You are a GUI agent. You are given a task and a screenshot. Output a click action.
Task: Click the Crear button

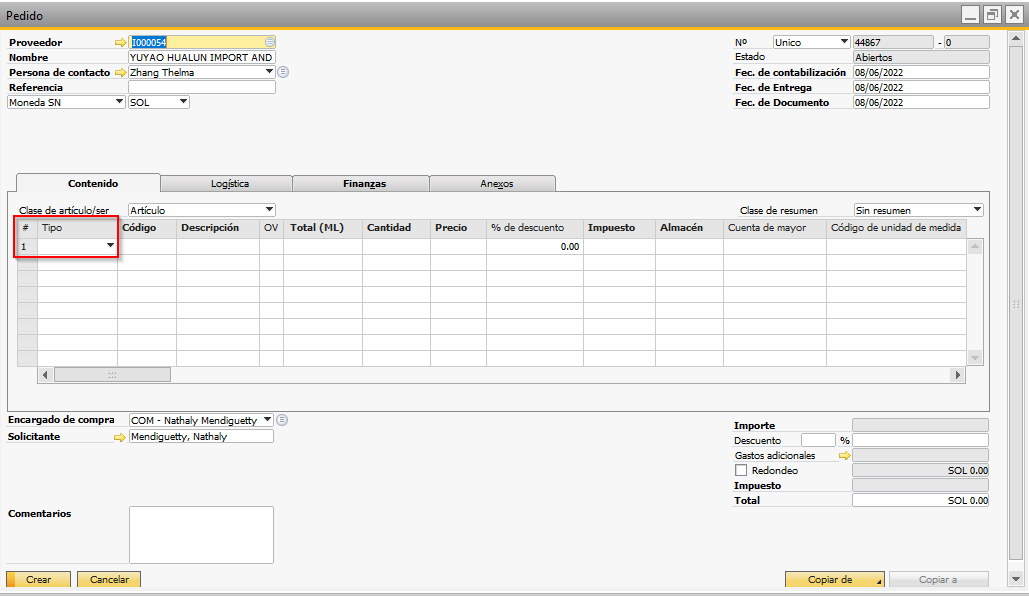tap(38, 579)
